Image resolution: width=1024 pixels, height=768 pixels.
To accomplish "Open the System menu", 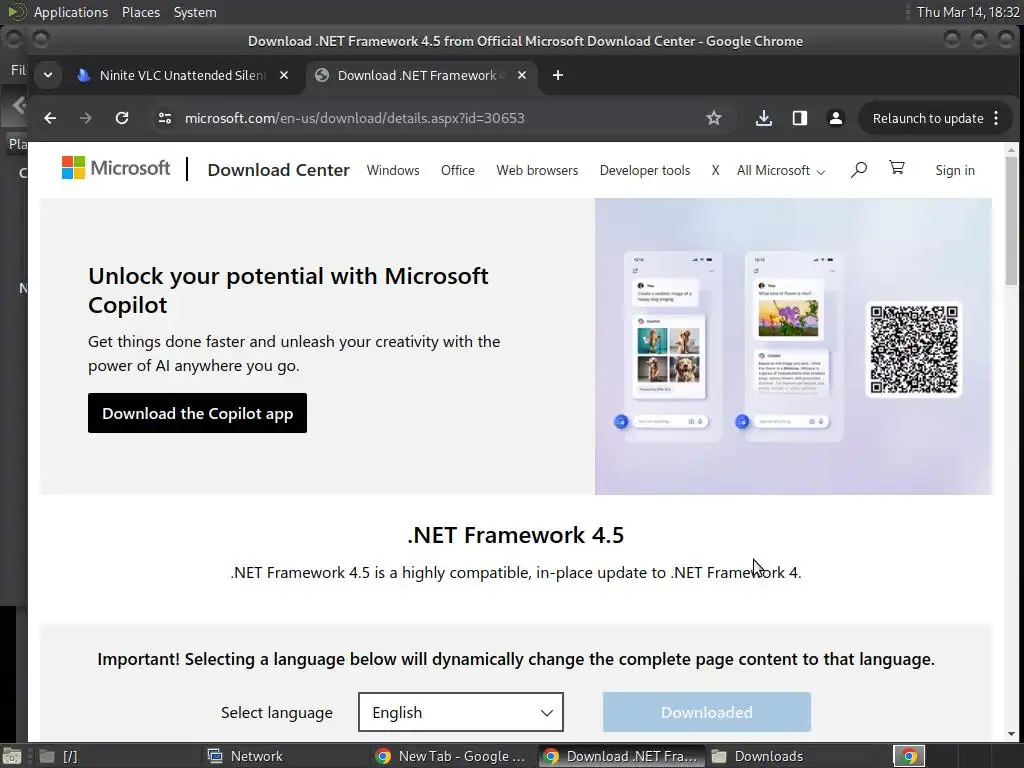I will [195, 12].
